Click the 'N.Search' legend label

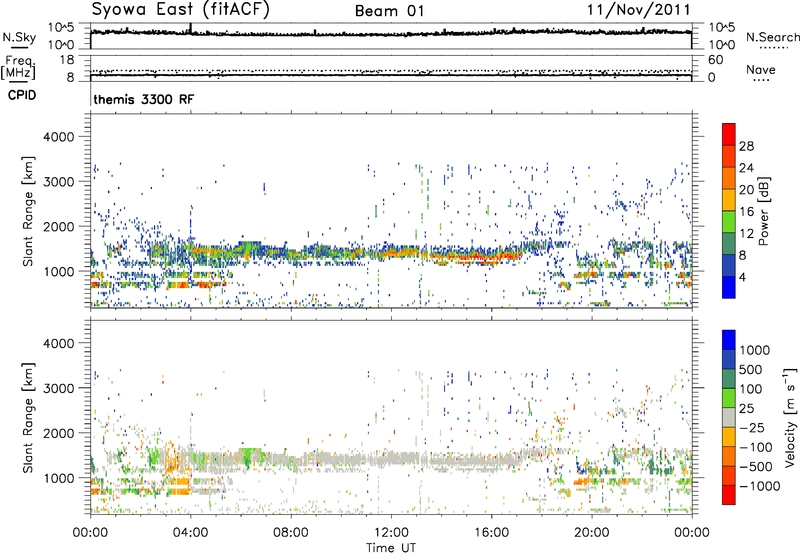pyautogui.click(x=773, y=37)
